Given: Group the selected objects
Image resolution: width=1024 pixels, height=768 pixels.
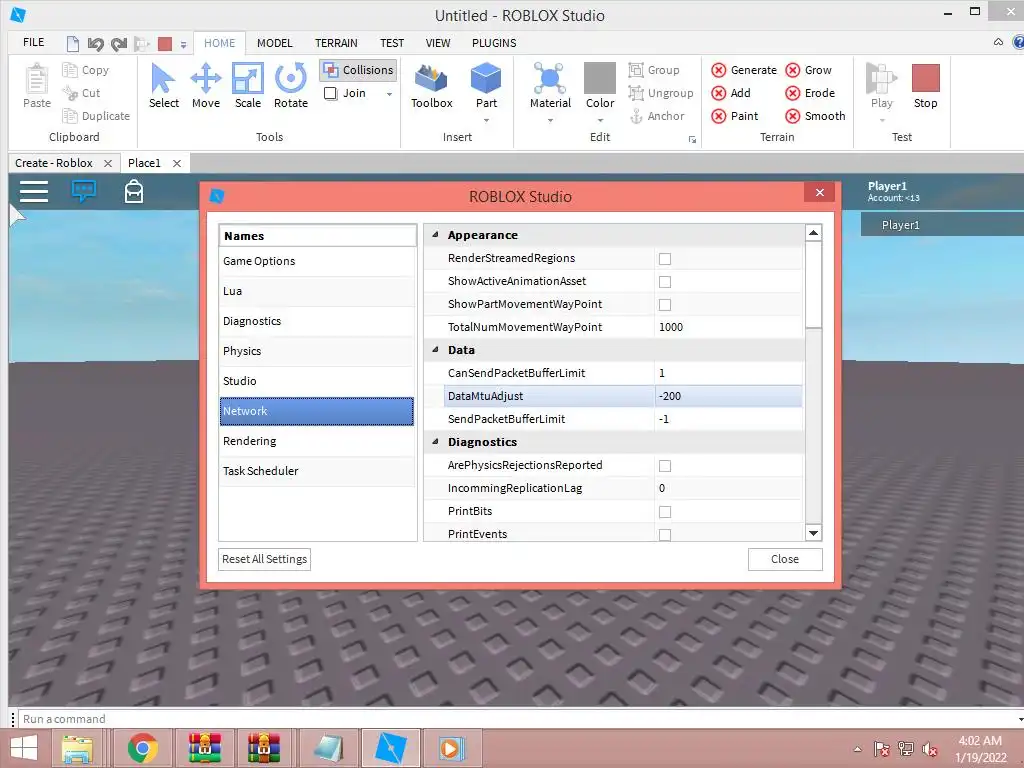Looking at the screenshot, I should [654, 70].
